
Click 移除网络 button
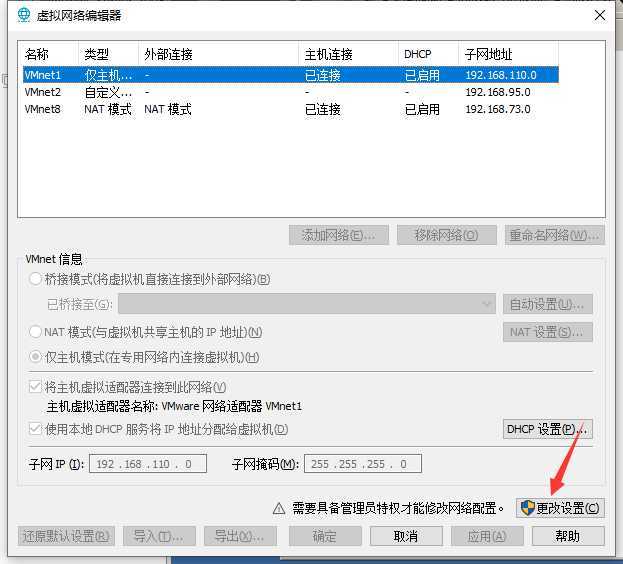(x=447, y=235)
